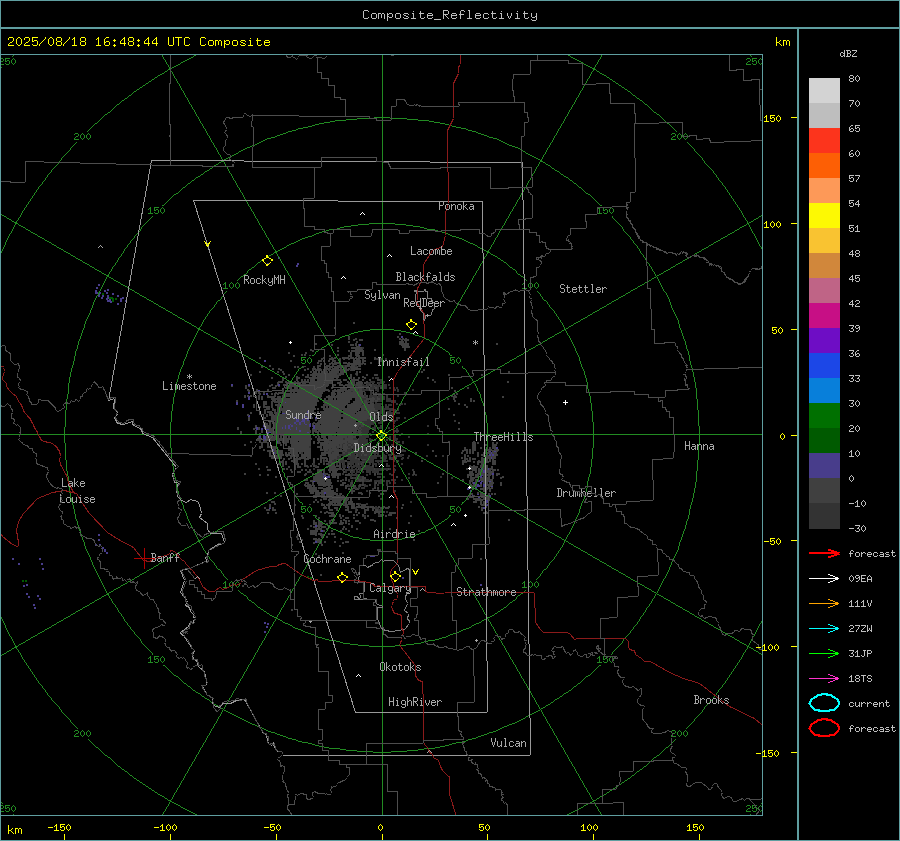Pick the cyan 27ZW arrow legend icon
The height and width of the screenshot is (841, 900).
[824, 629]
